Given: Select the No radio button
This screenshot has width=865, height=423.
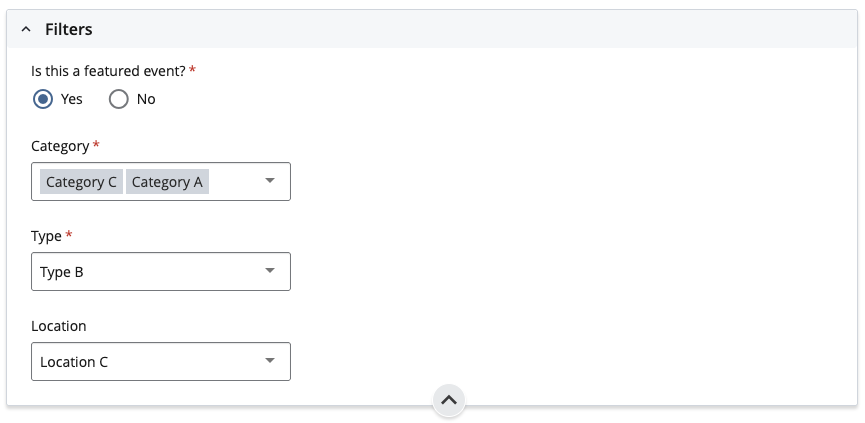Looking at the screenshot, I should (119, 99).
